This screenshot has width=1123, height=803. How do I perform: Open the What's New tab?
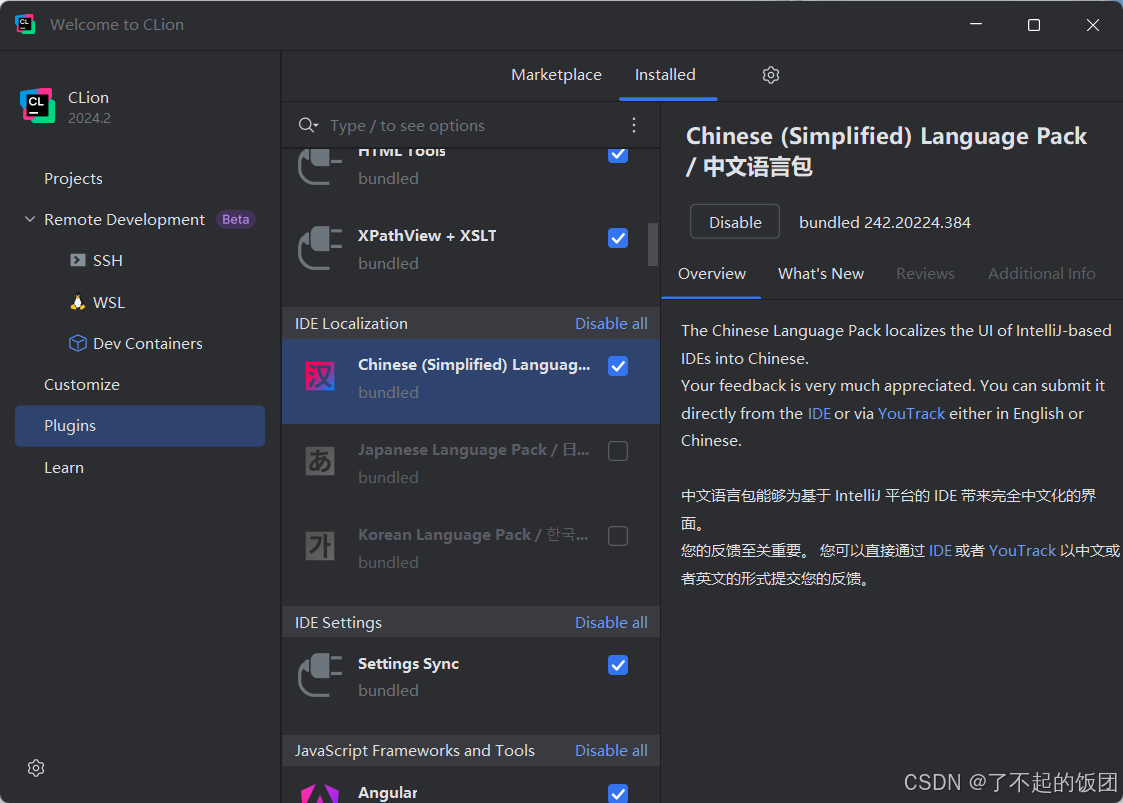pos(820,274)
